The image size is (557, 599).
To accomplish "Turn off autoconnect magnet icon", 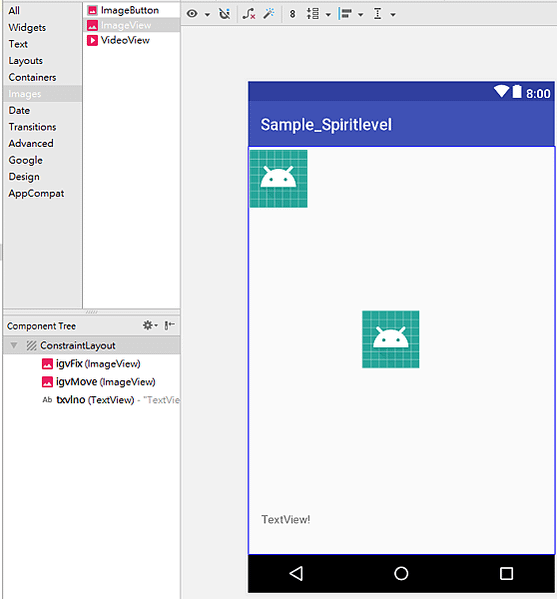I will [x=225, y=14].
